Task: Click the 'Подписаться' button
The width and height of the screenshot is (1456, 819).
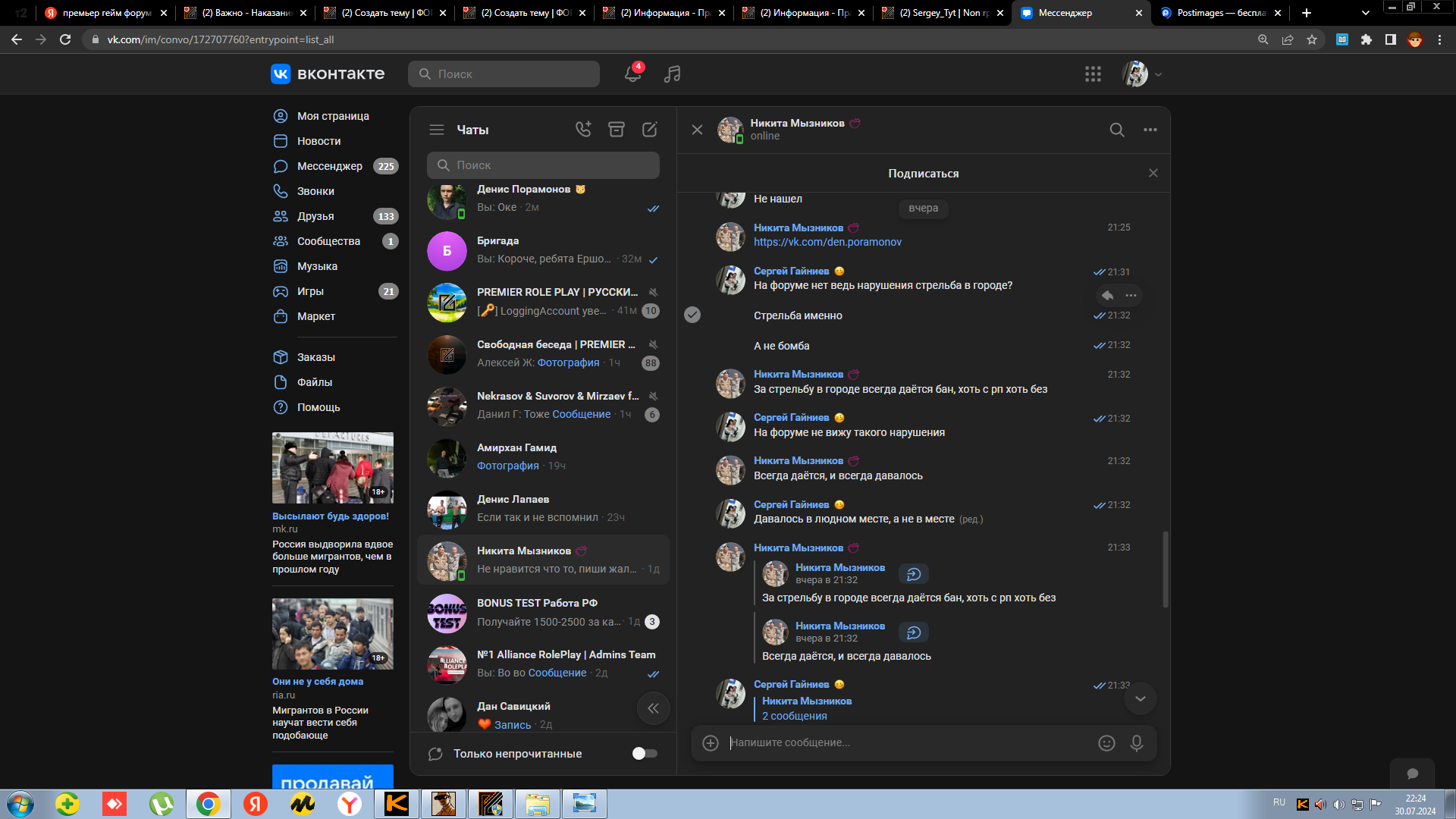Action: (923, 174)
